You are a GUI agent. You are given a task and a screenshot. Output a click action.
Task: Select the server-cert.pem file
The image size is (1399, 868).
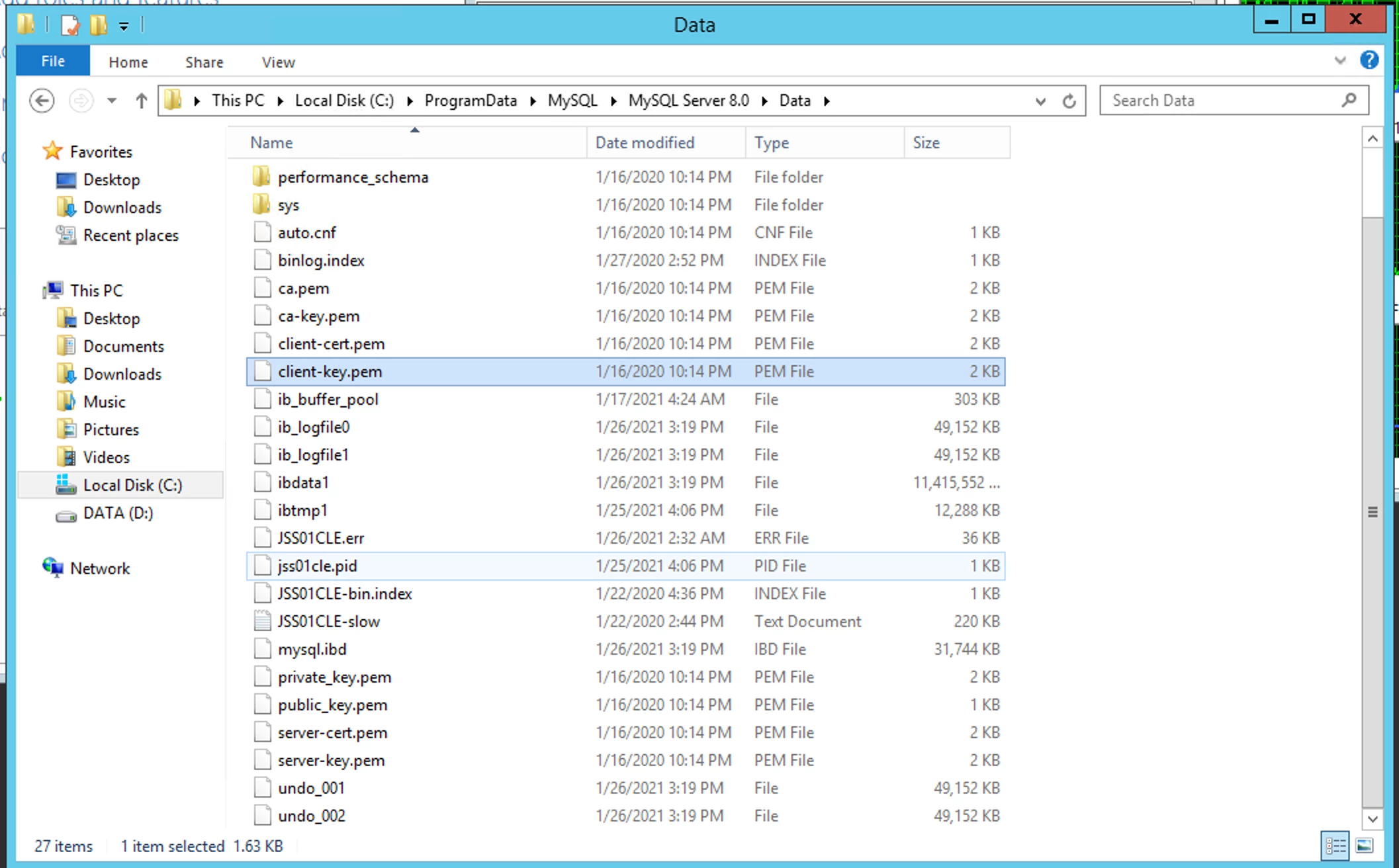pos(625,732)
